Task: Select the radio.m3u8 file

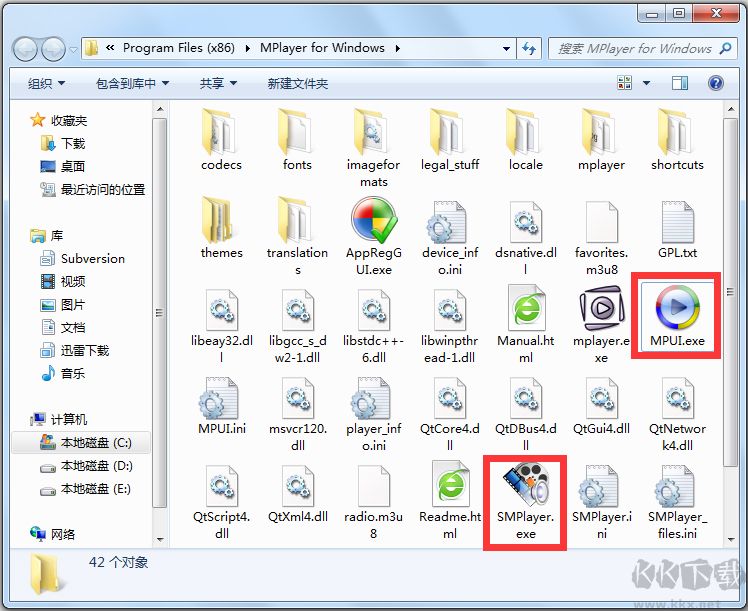Action: click(x=374, y=501)
